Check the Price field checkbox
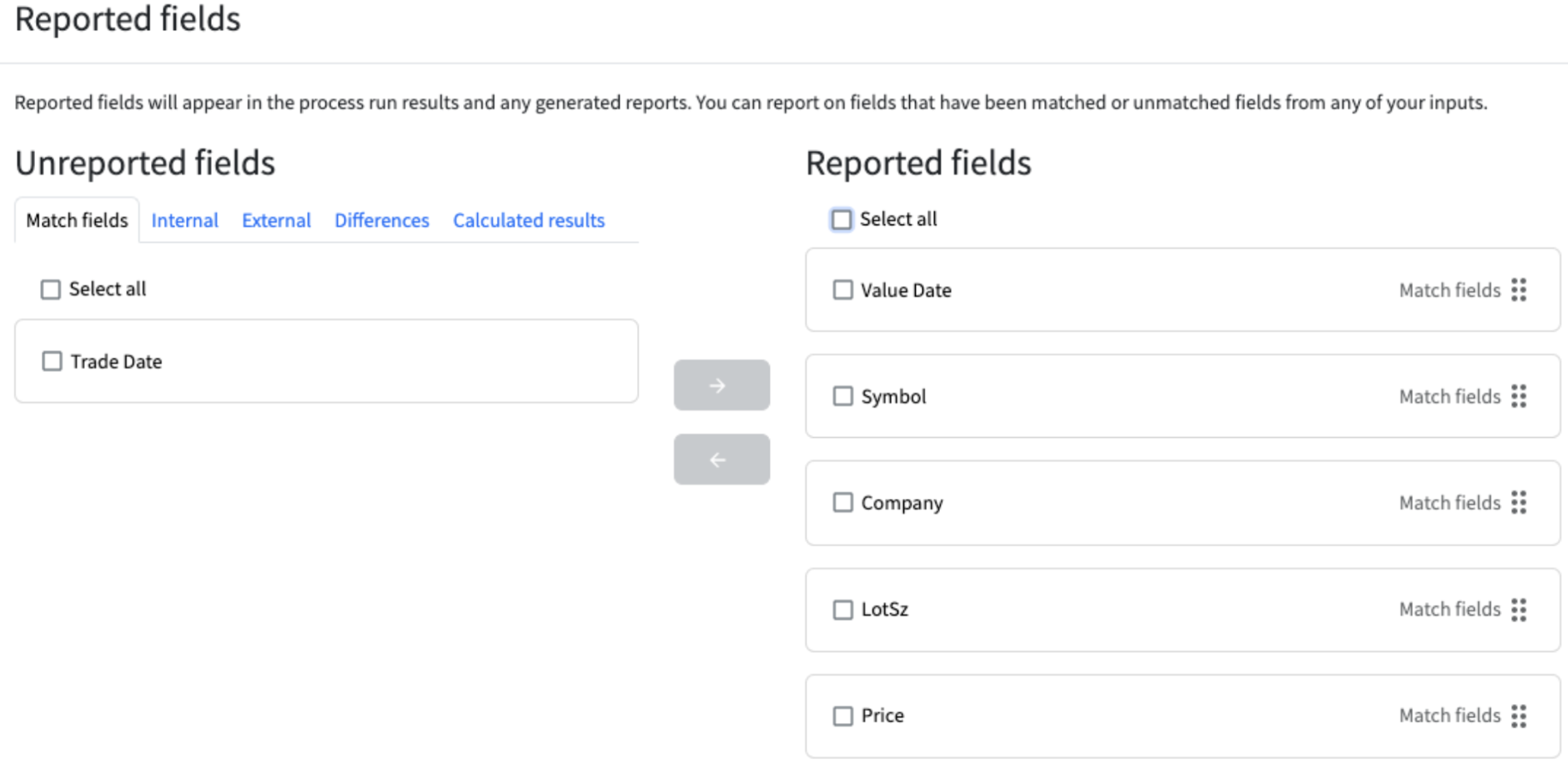 pyautogui.click(x=843, y=716)
